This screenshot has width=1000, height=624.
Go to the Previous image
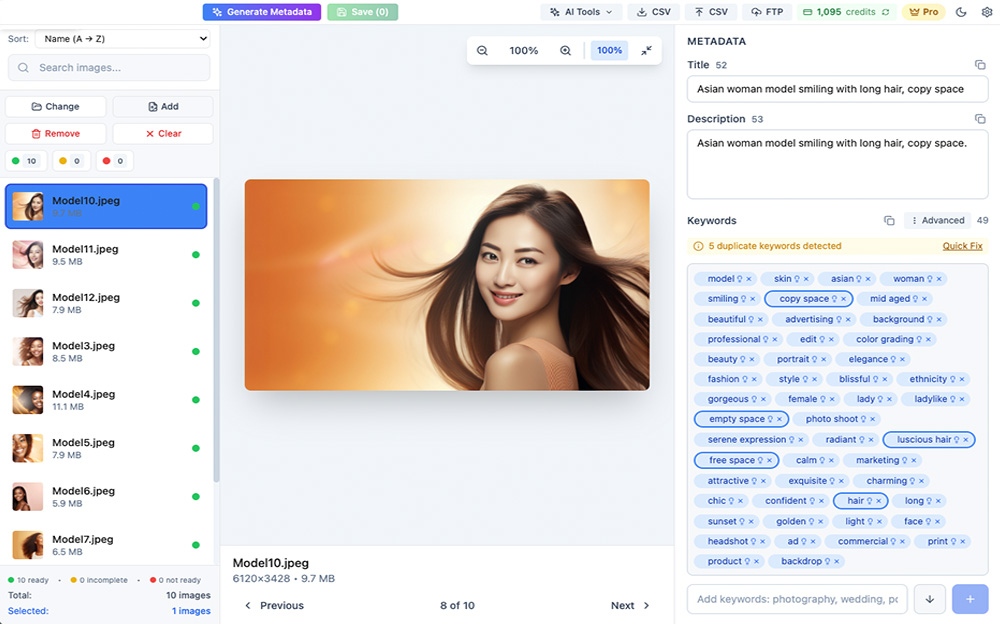point(274,605)
